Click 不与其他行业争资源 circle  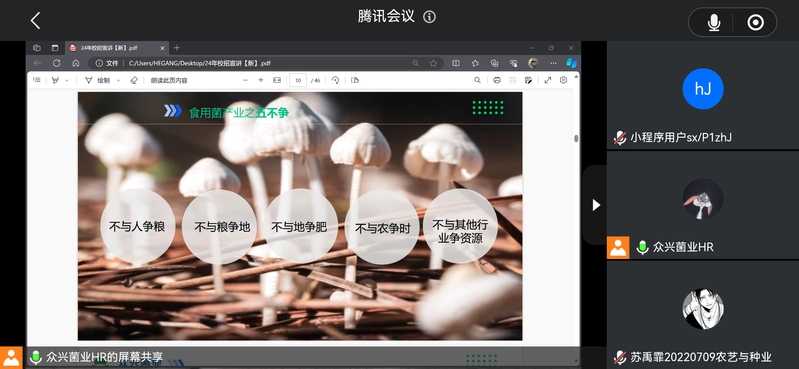point(461,227)
